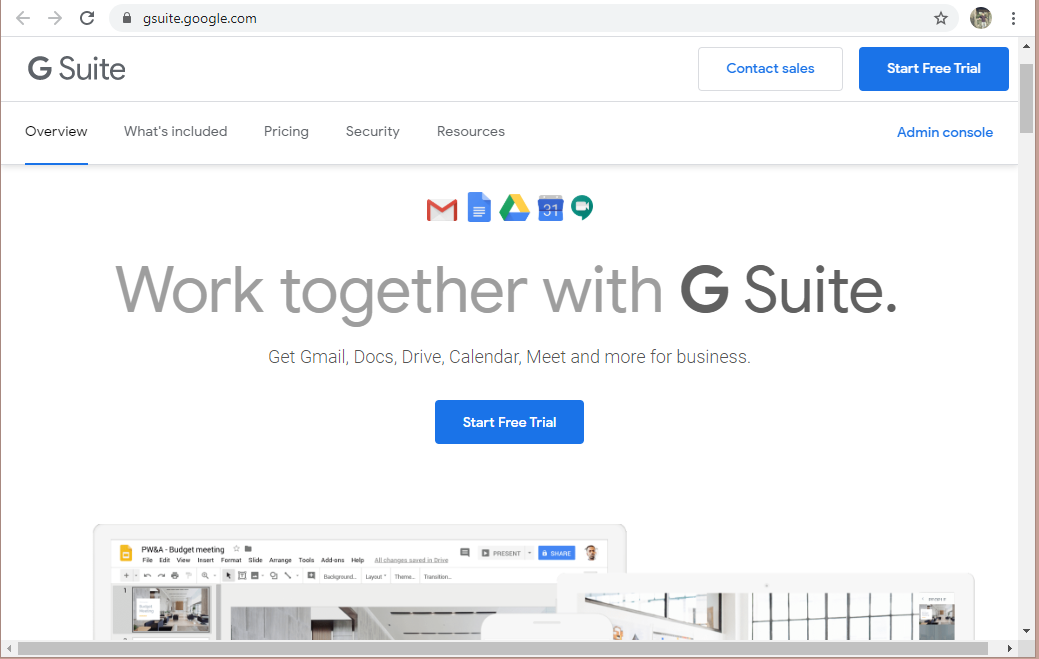Reload the page with the refresh icon
1039x659 pixels.
pyautogui.click(x=87, y=18)
